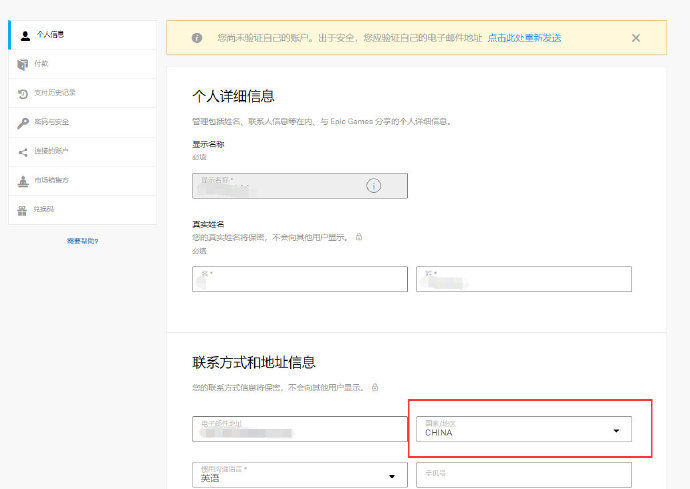Expand the preferred language 英语 dropdown
The height and width of the screenshot is (489, 690).
pos(299,475)
